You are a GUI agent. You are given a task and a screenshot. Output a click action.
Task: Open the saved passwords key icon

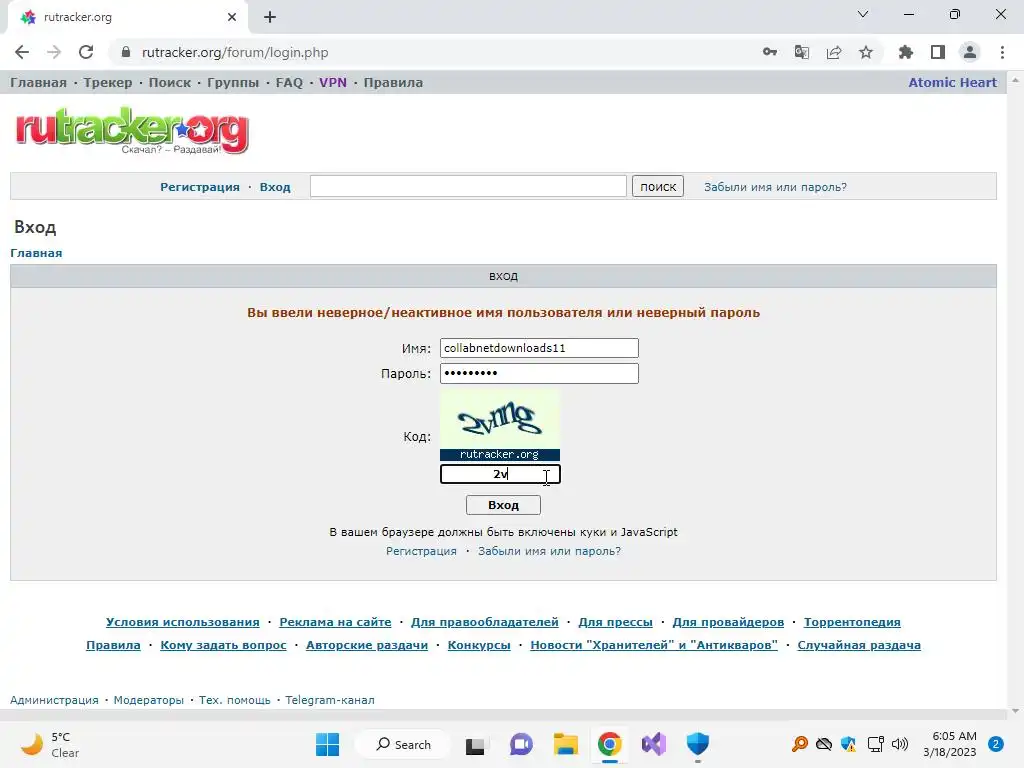pyautogui.click(x=770, y=52)
